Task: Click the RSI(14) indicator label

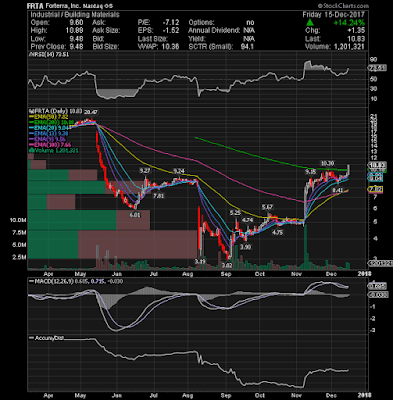Action: (48, 54)
